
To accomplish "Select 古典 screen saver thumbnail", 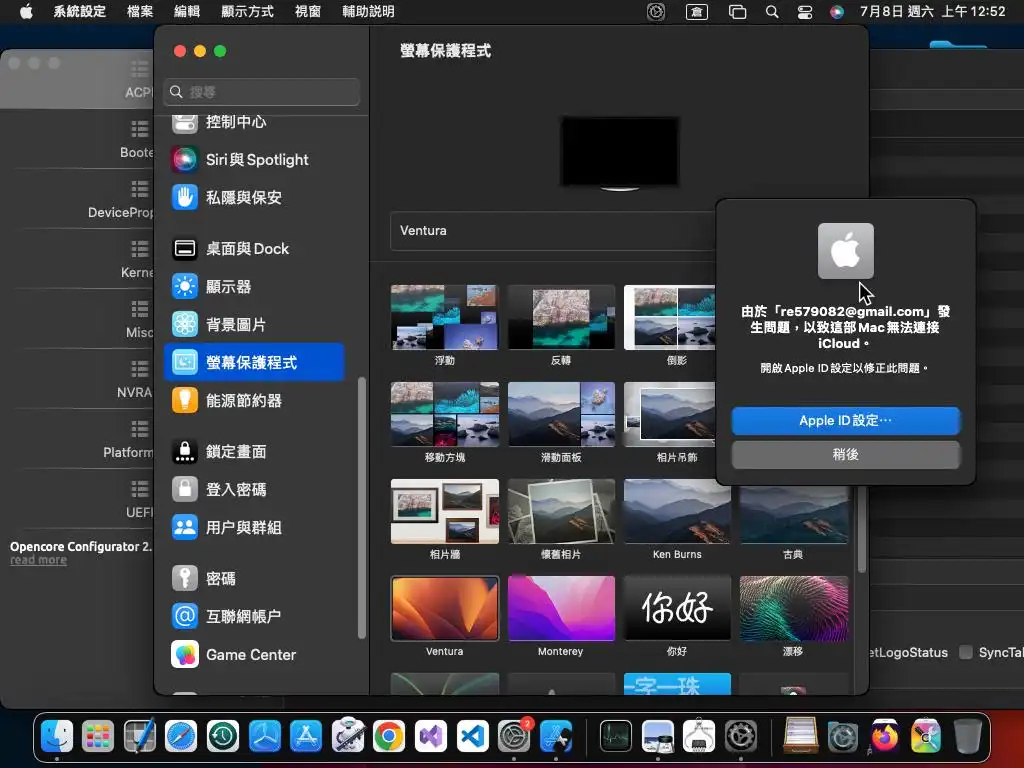I will point(793,515).
